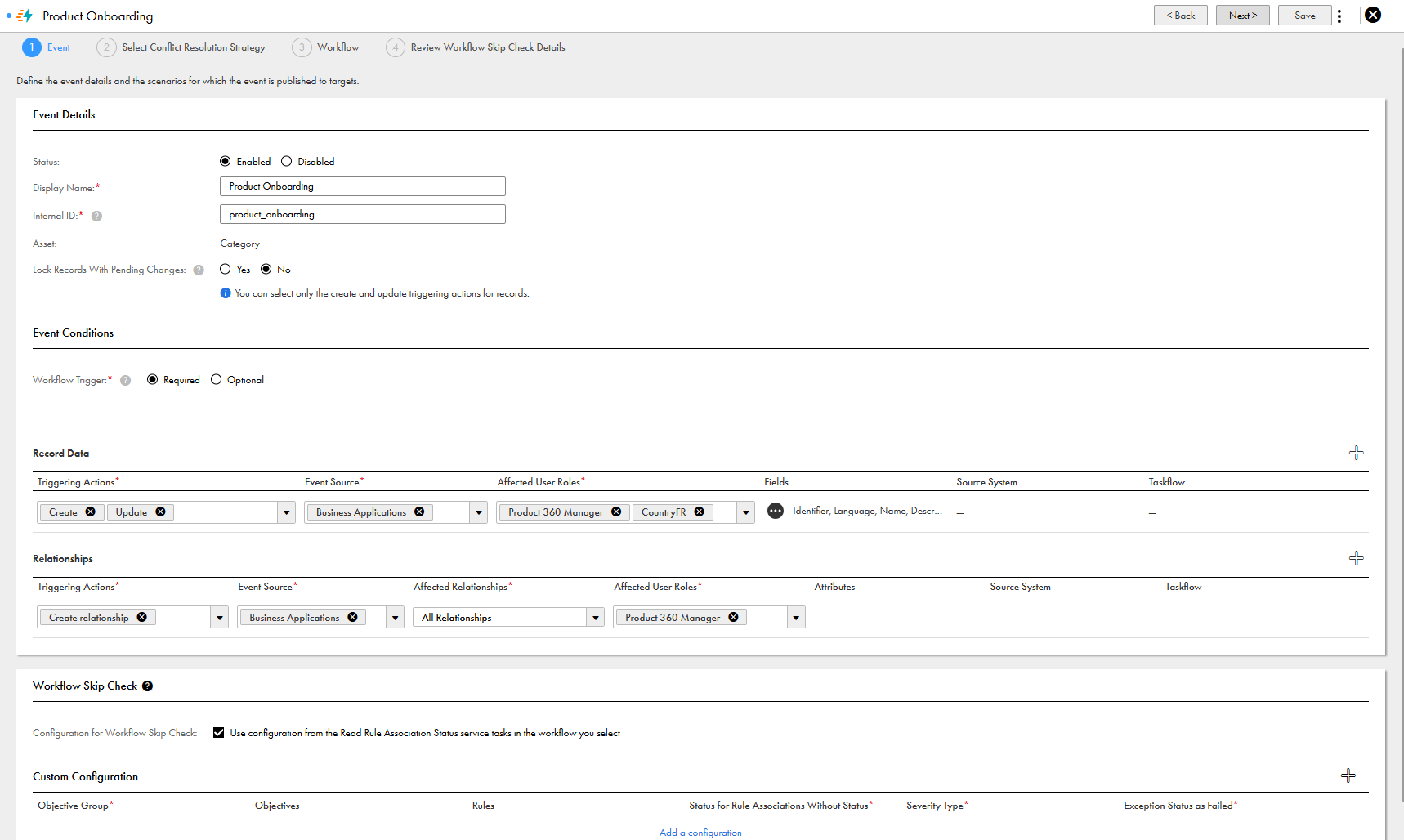Expand Relationships Triggering Actions dropdown

220,618
